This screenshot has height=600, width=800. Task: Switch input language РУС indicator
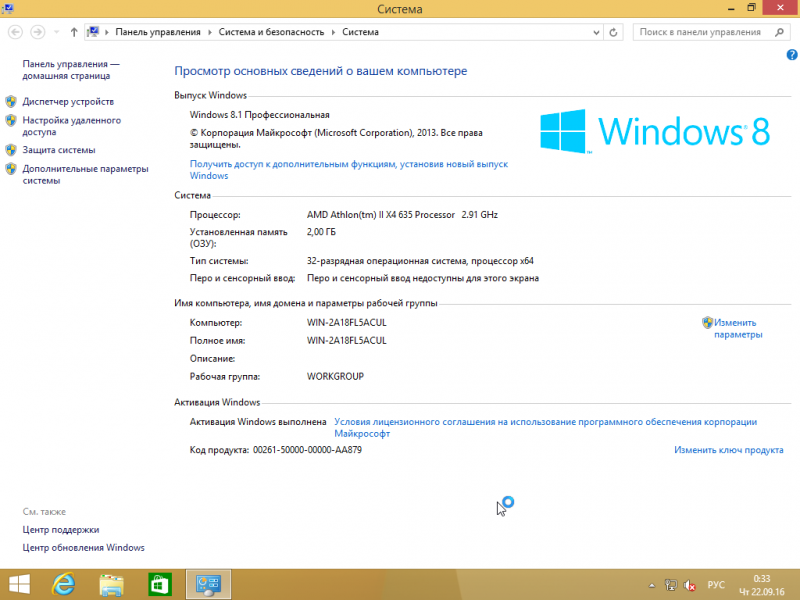point(716,585)
